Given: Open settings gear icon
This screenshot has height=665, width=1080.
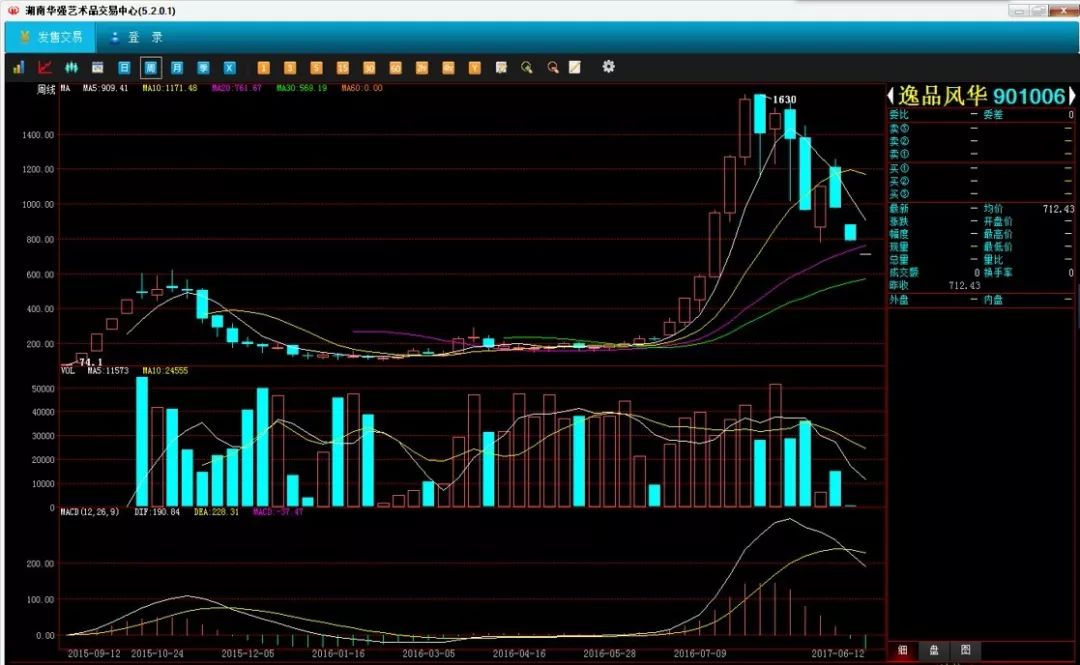Looking at the screenshot, I should [x=608, y=66].
